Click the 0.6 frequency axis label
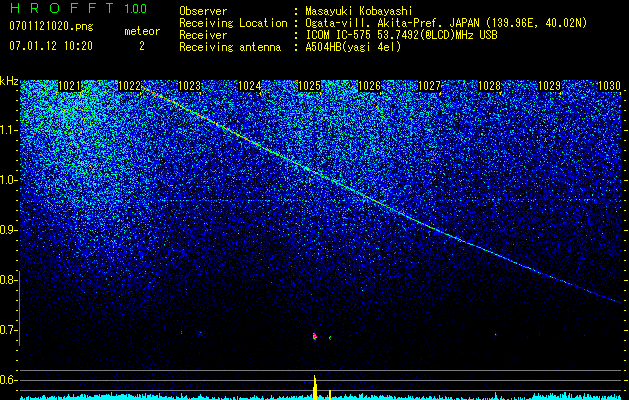Image resolution: width=629 pixels, height=400 pixels. point(9,380)
